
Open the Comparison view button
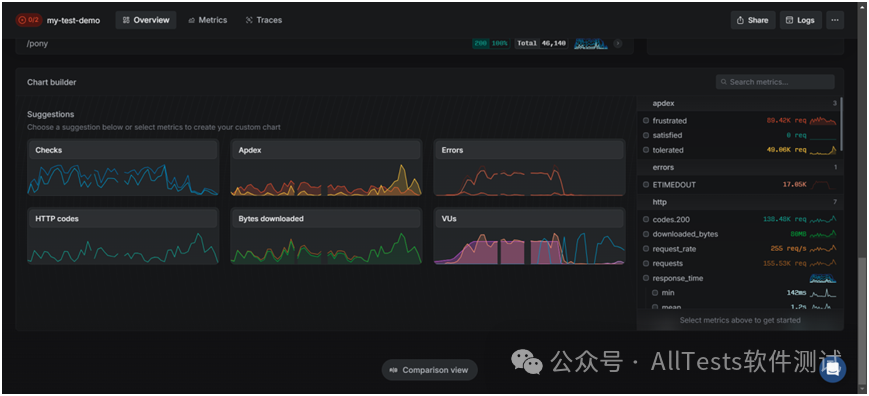point(430,370)
